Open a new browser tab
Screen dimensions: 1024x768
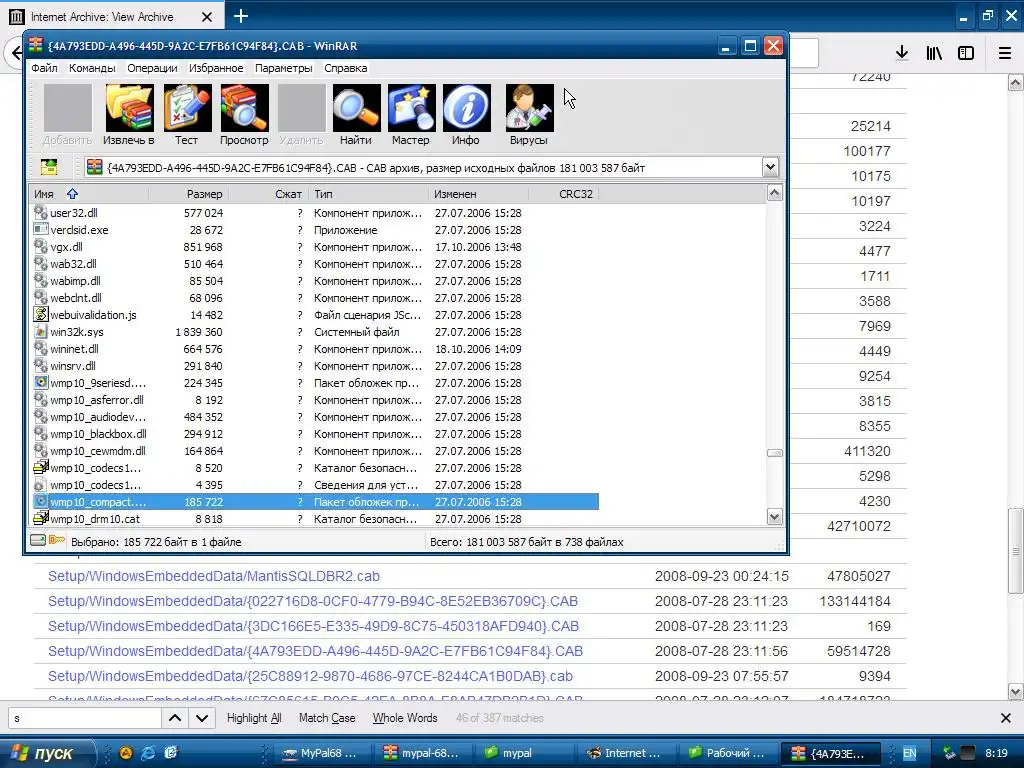click(241, 16)
